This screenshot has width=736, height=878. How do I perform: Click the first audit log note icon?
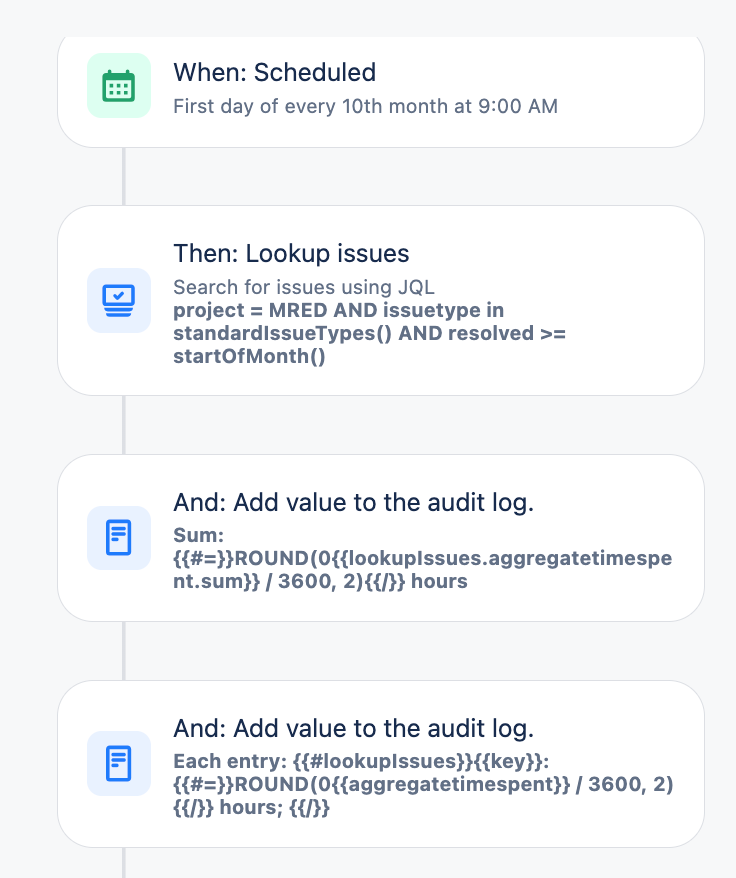pos(119,537)
